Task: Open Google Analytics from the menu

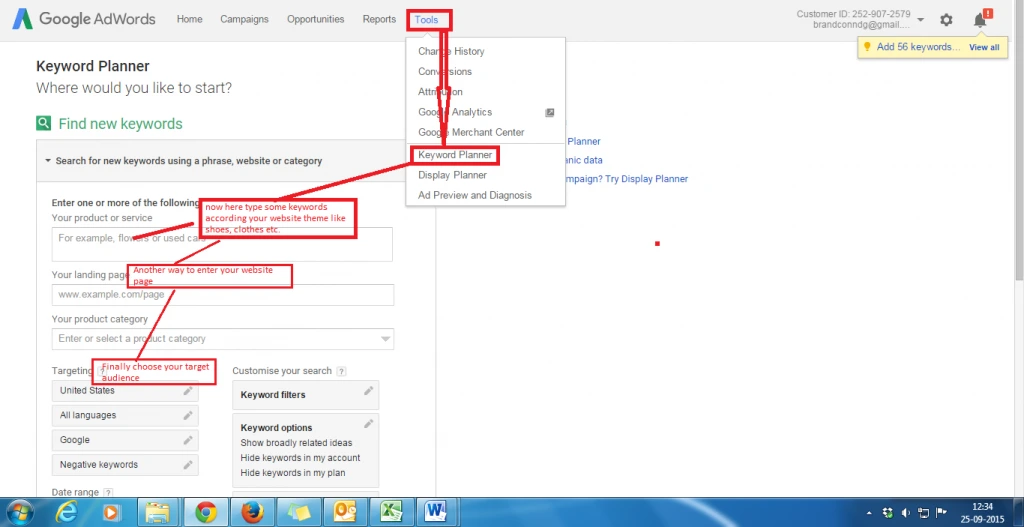Action: (455, 112)
